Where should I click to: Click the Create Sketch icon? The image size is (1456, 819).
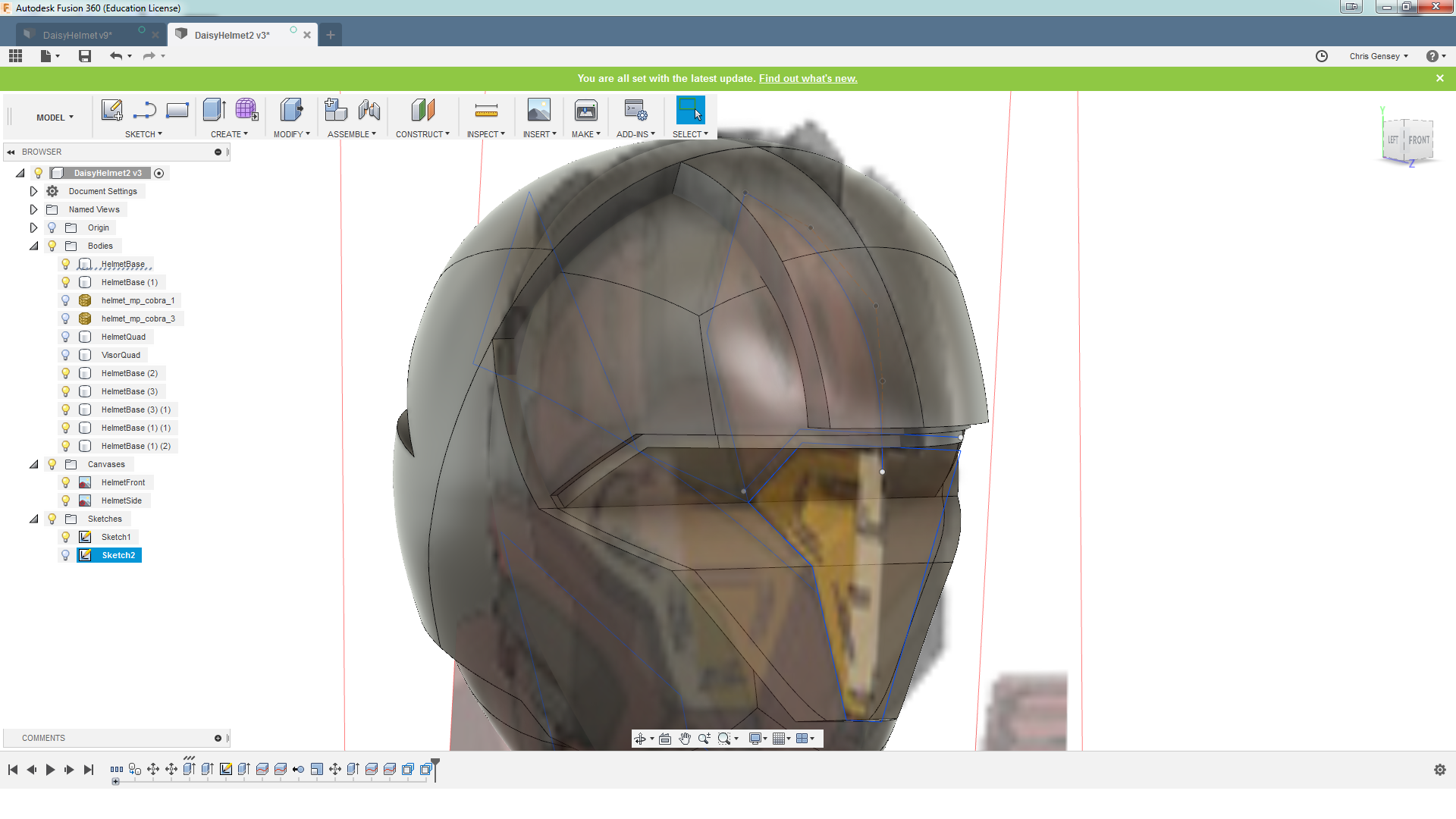click(x=112, y=111)
